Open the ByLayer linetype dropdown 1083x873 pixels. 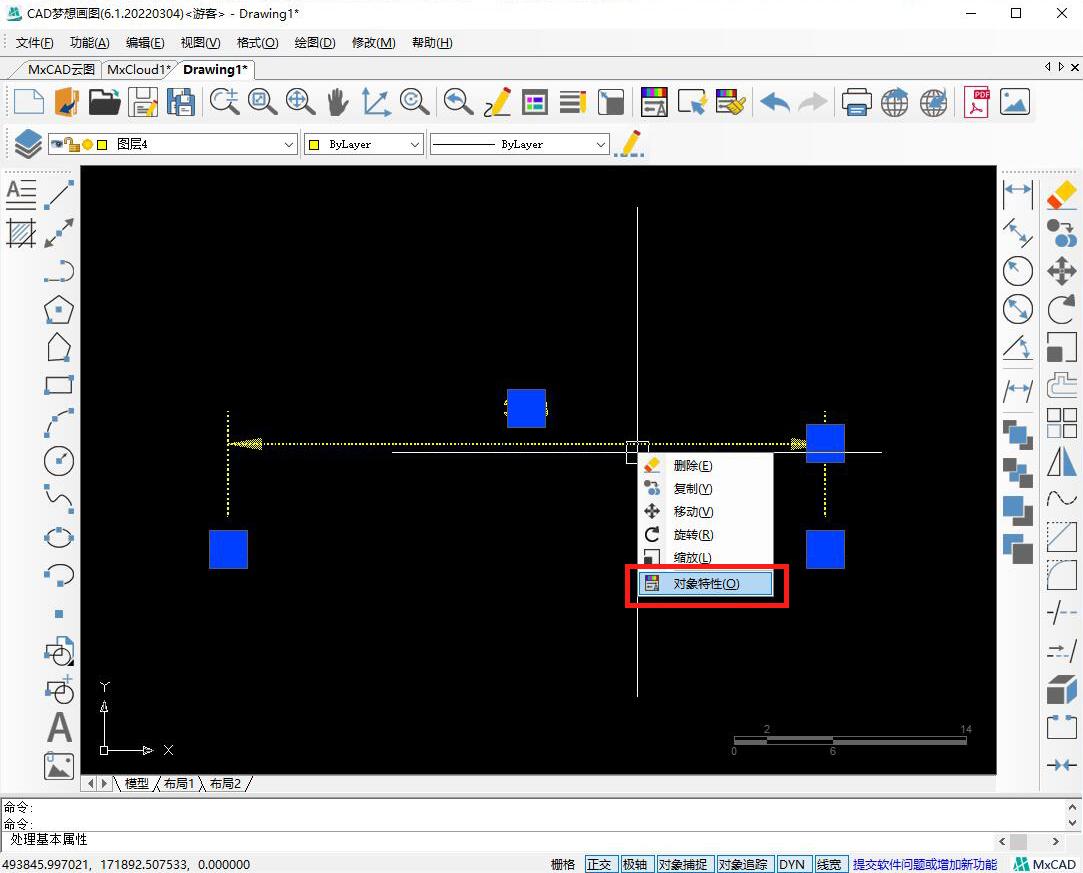point(600,145)
